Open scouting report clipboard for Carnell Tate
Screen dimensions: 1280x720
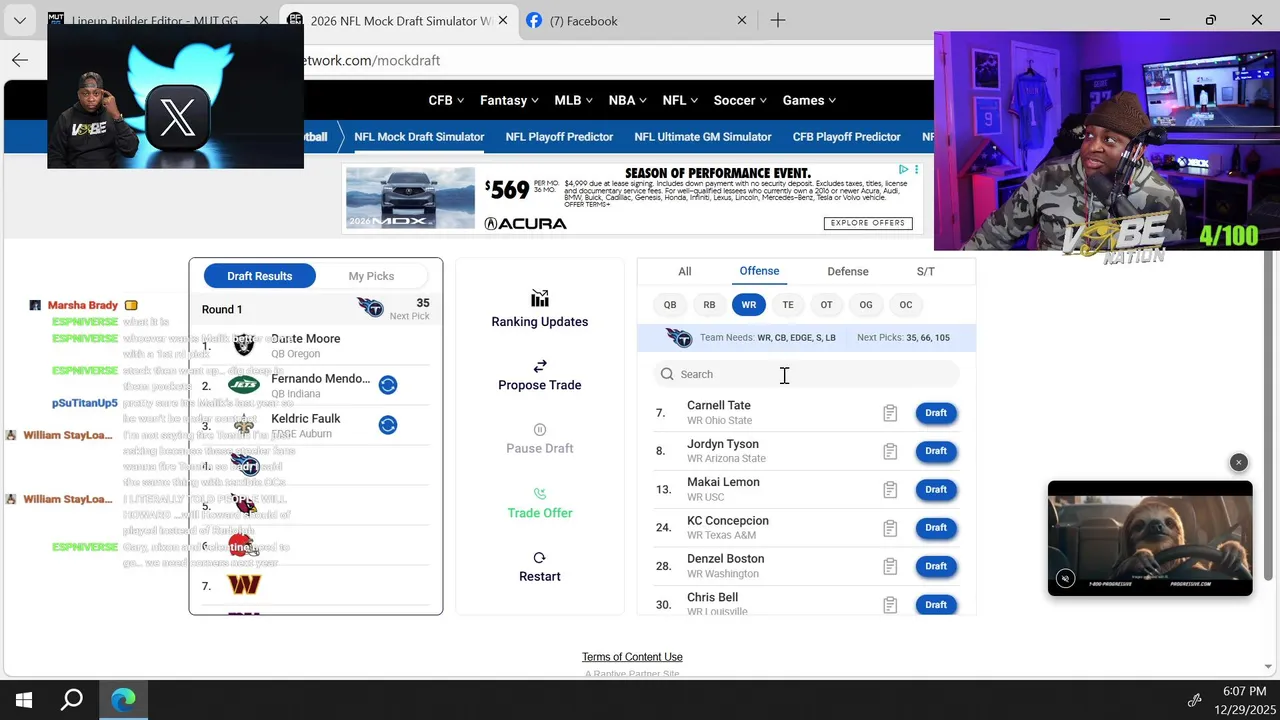point(890,413)
